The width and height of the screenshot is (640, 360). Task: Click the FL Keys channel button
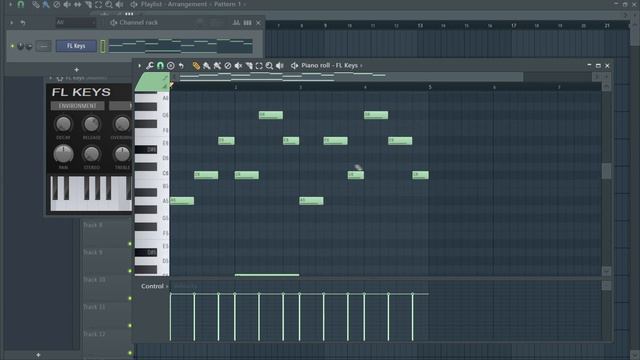(x=76, y=46)
